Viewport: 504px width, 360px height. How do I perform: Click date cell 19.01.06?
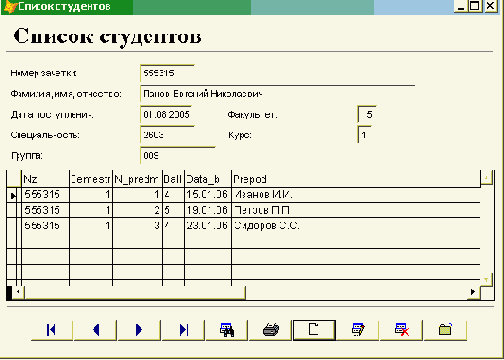pyautogui.click(x=208, y=210)
